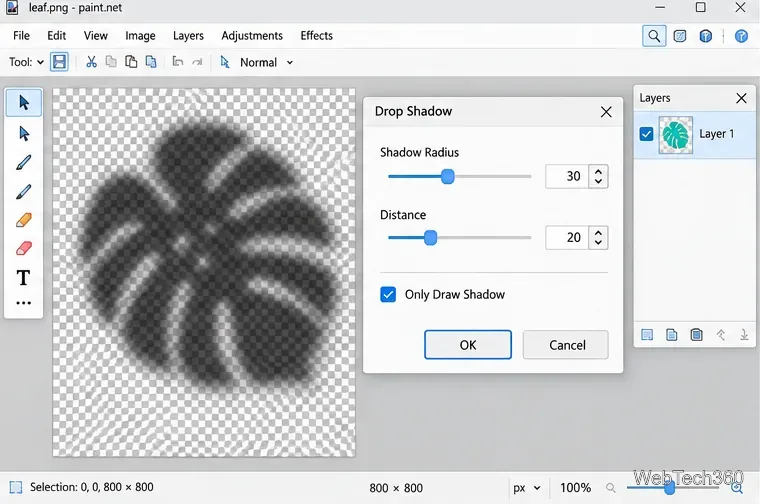Move layer up with the up-arrow icon
Screen dimensions: 760x504
721,334
